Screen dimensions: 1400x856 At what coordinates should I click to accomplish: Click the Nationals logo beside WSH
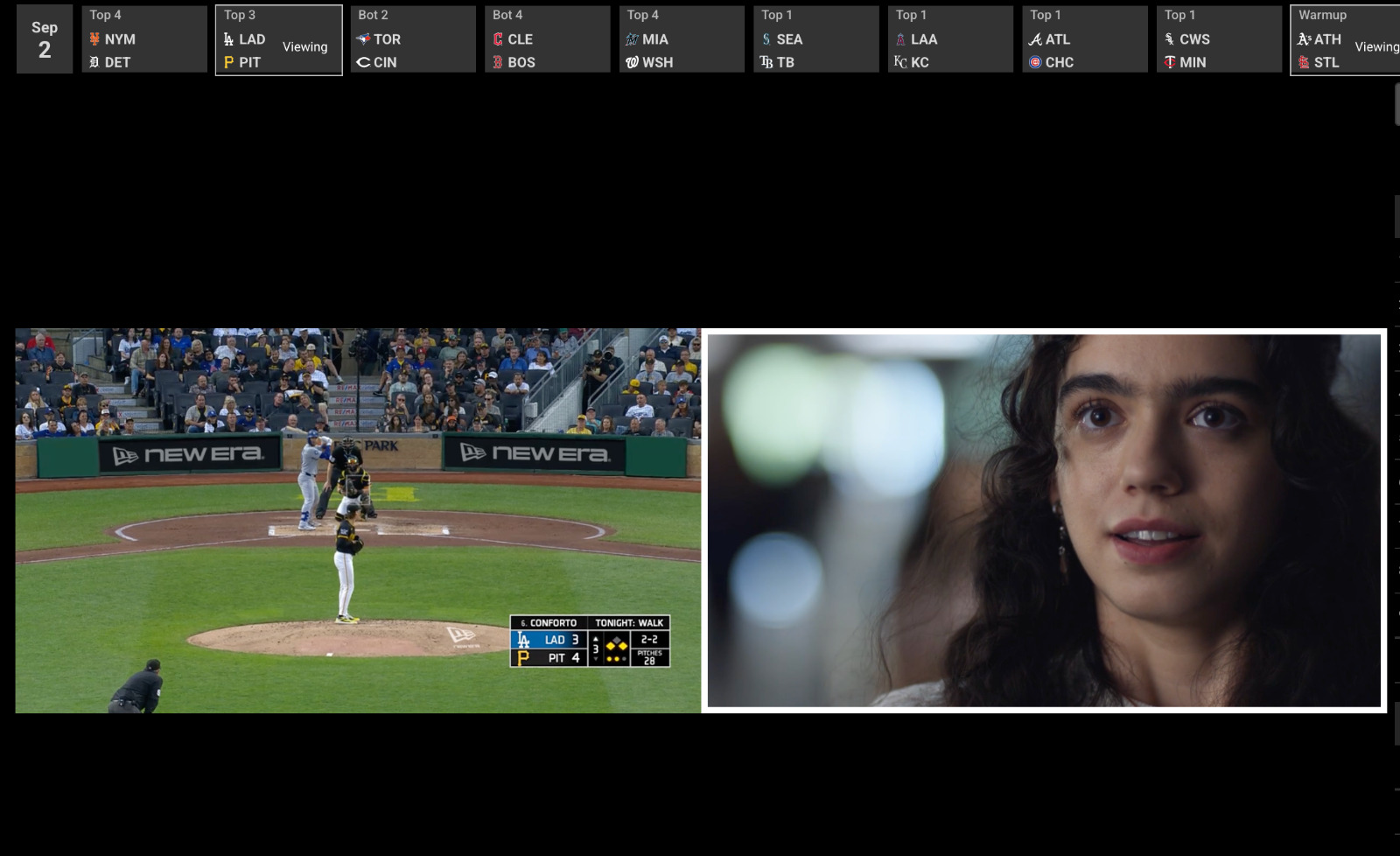point(632,62)
